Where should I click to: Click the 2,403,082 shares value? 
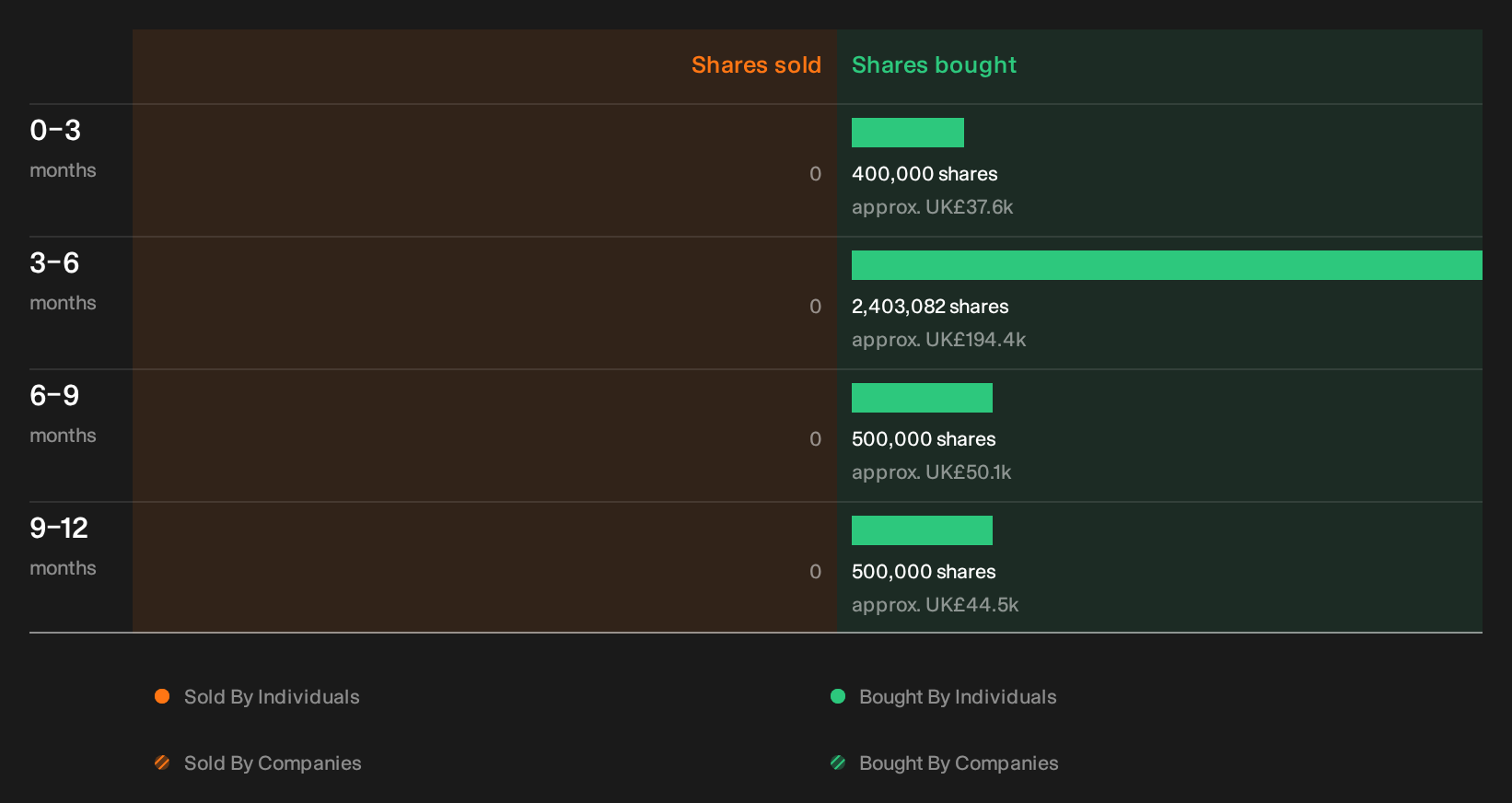(930, 307)
